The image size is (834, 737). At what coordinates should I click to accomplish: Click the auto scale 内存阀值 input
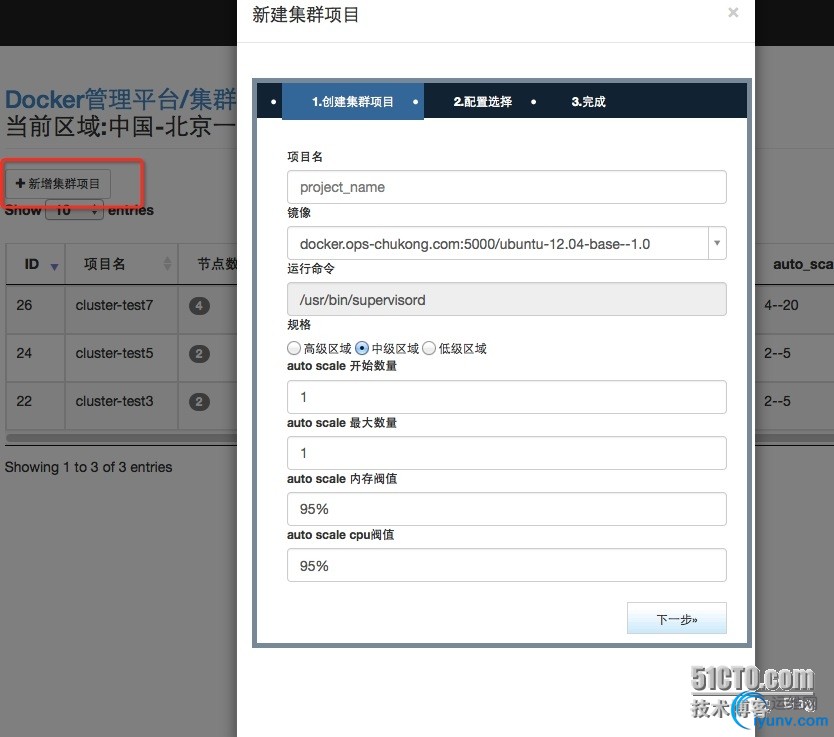[506, 509]
